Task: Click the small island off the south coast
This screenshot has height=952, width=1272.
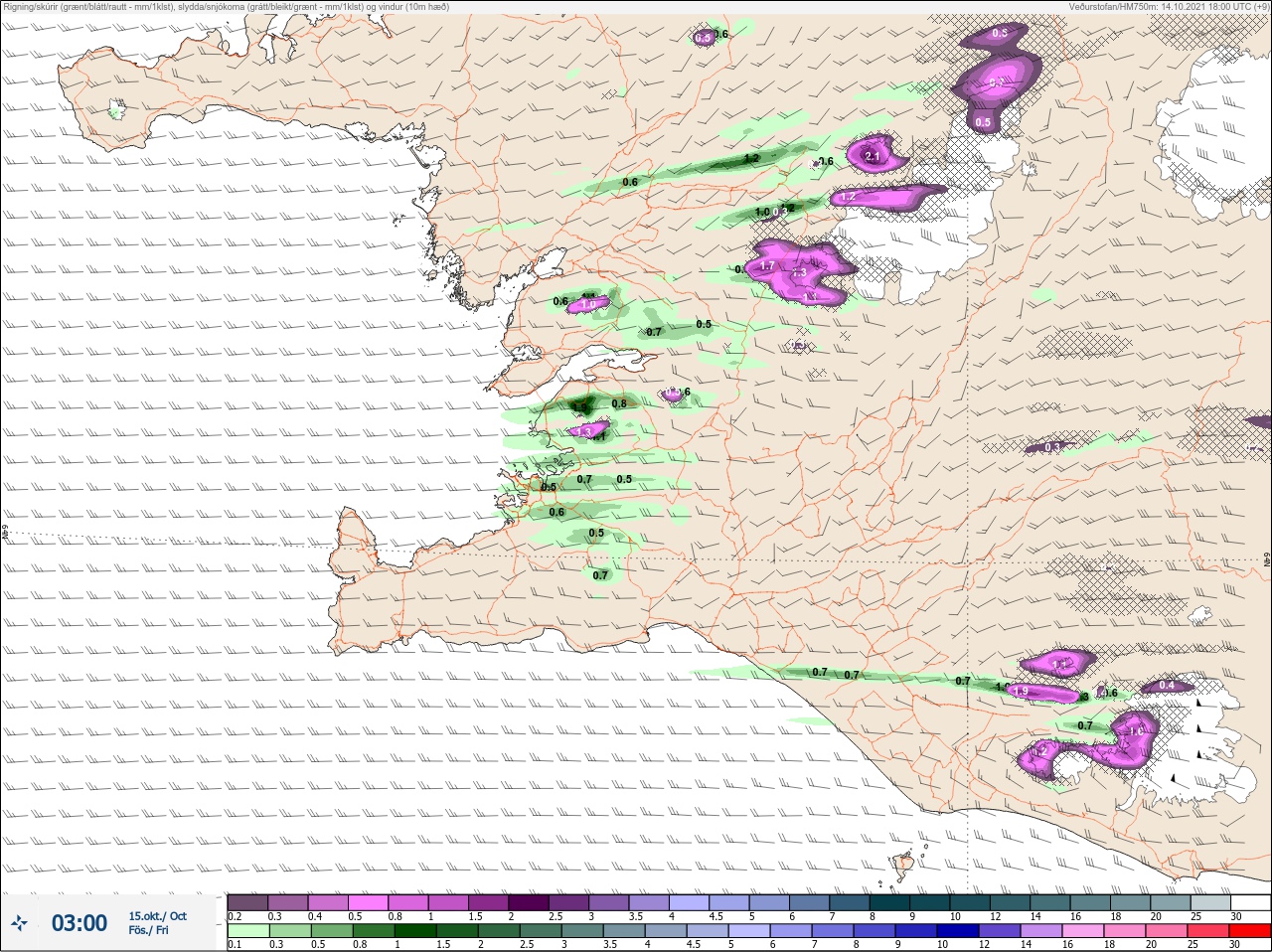Action: (x=902, y=863)
